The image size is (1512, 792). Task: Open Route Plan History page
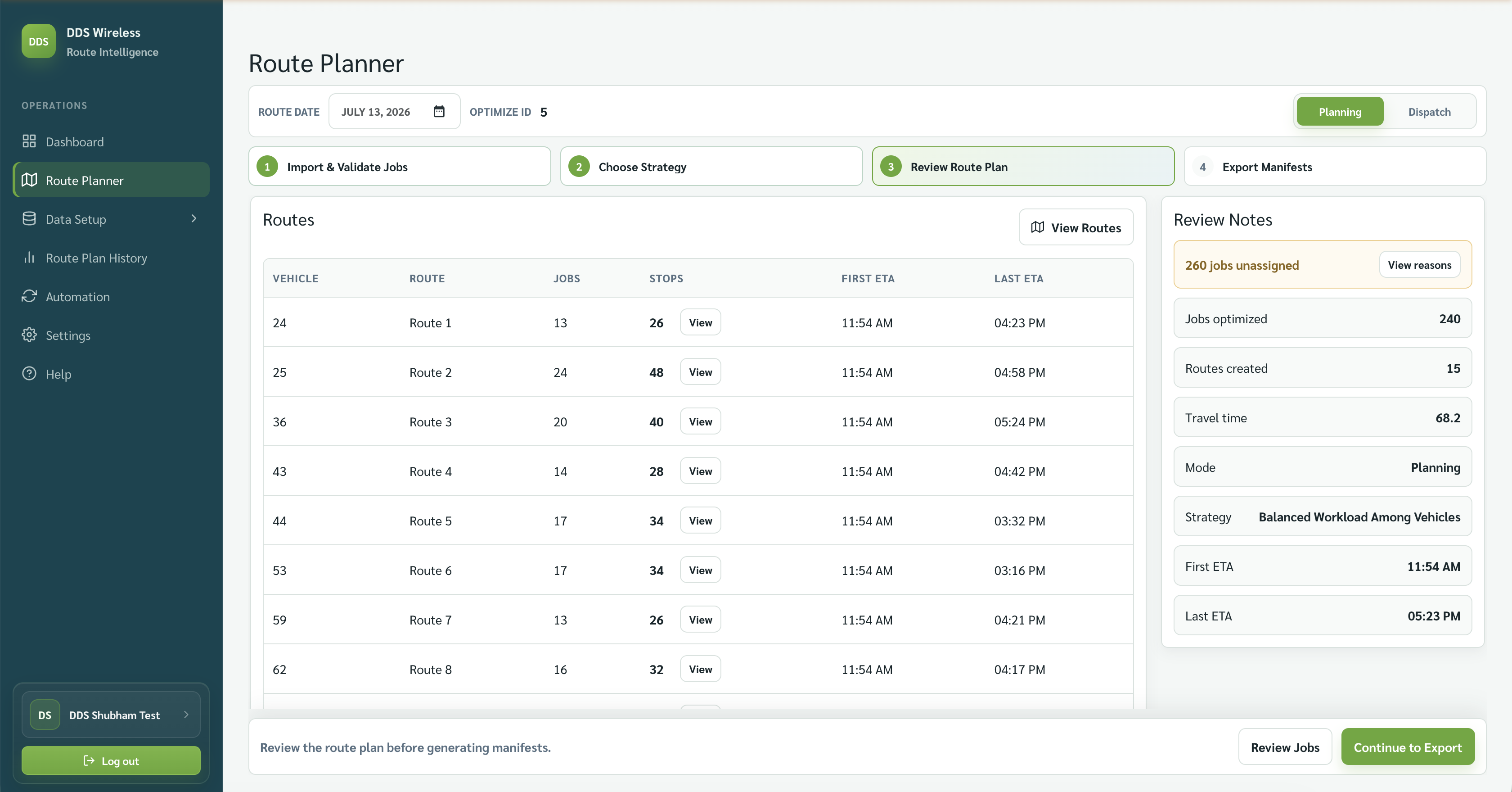tap(111, 258)
